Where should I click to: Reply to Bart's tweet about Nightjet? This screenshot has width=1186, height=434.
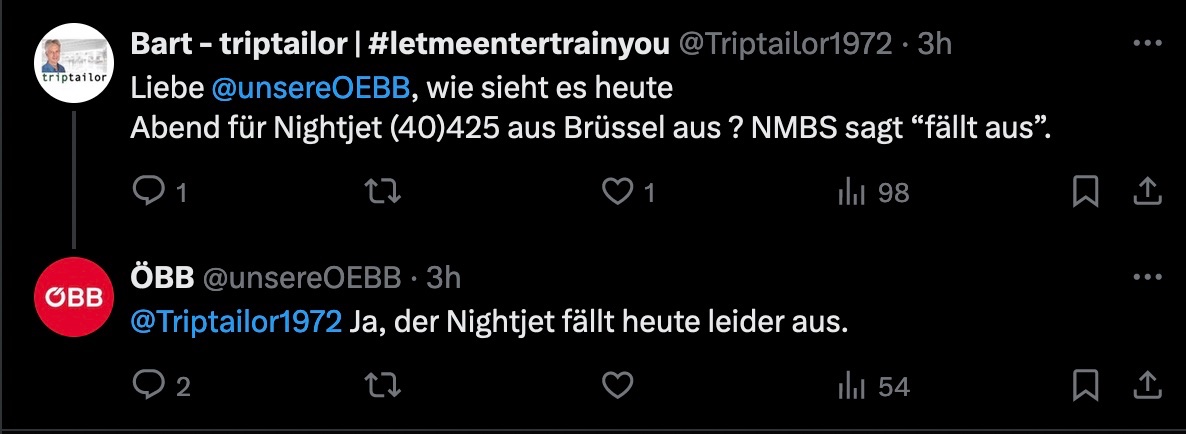pyautogui.click(x=148, y=192)
